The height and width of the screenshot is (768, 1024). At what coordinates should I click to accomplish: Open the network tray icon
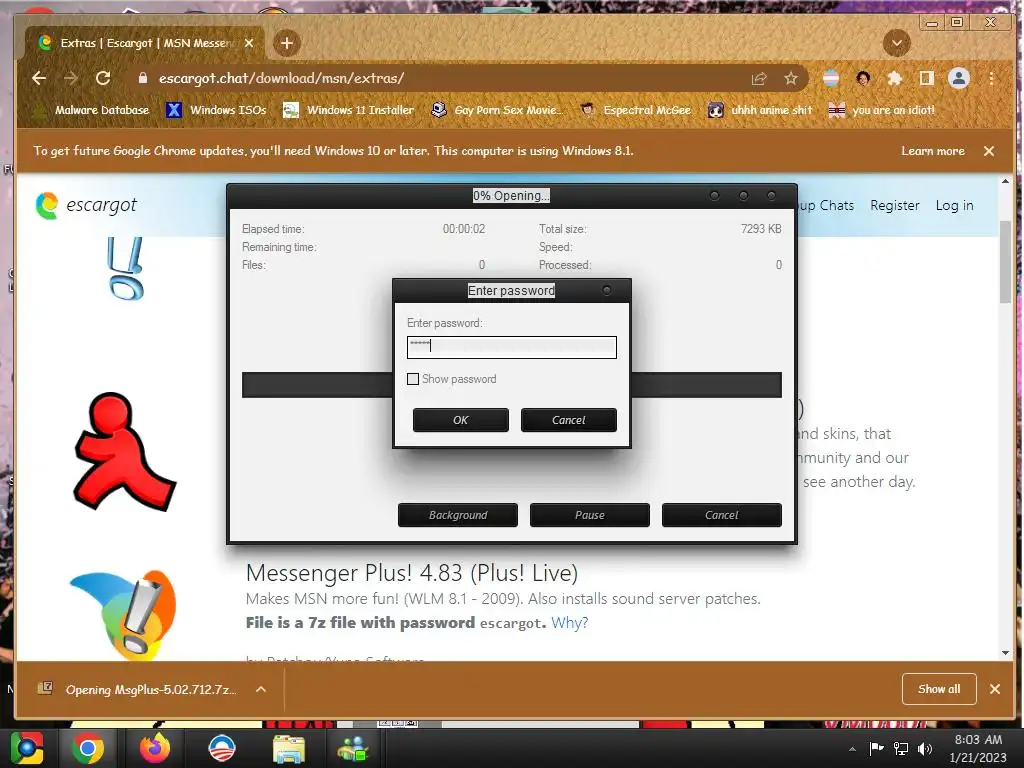point(901,748)
